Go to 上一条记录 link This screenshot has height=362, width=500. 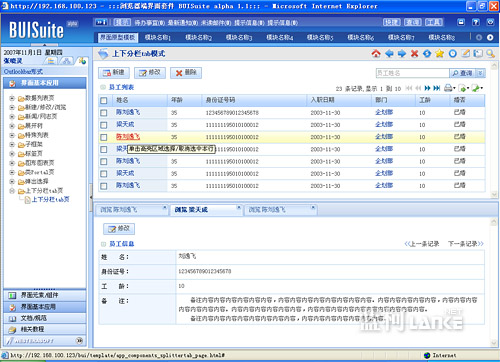422,244
